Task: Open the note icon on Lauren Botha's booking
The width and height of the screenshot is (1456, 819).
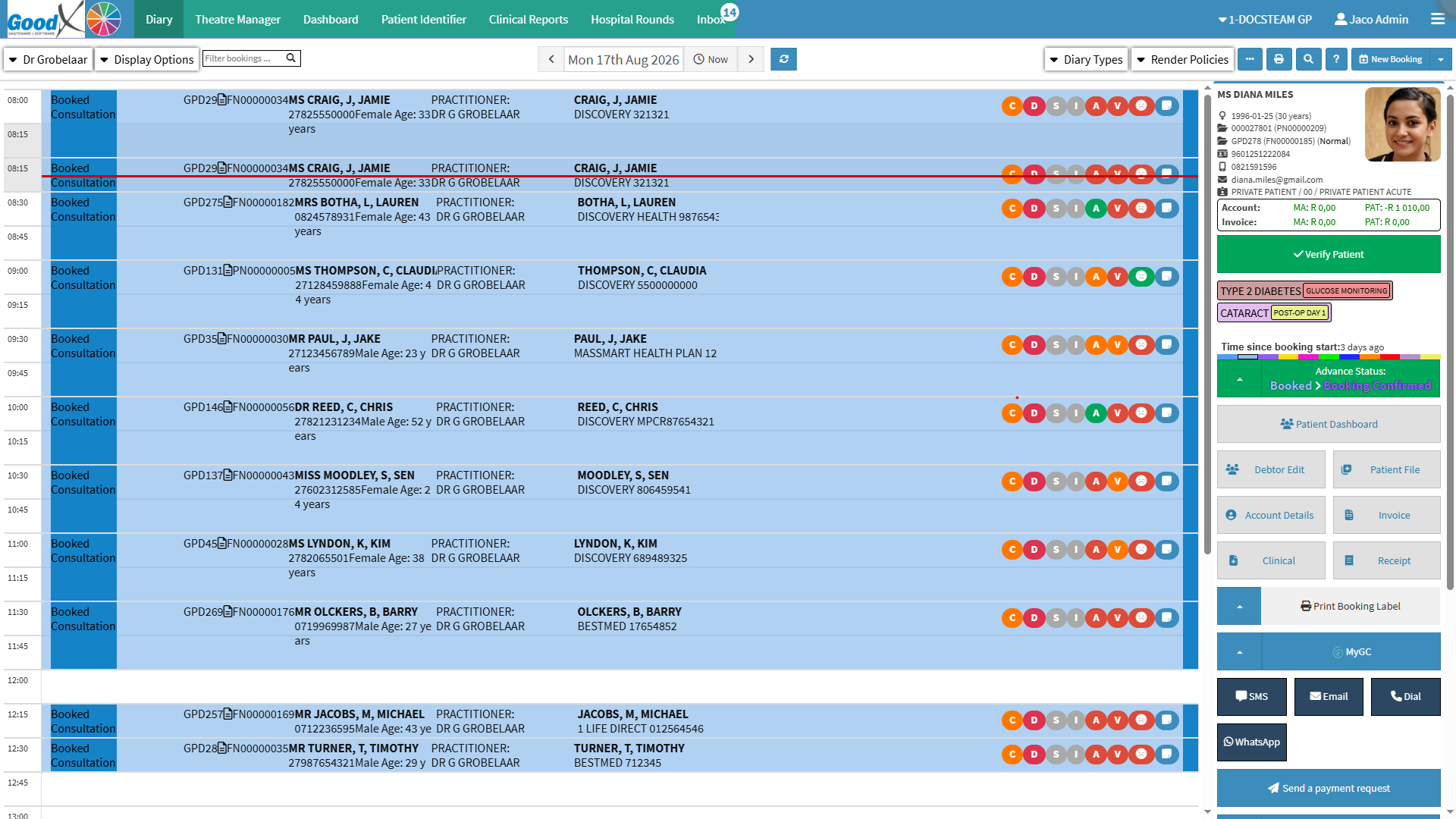Action: (1167, 208)
